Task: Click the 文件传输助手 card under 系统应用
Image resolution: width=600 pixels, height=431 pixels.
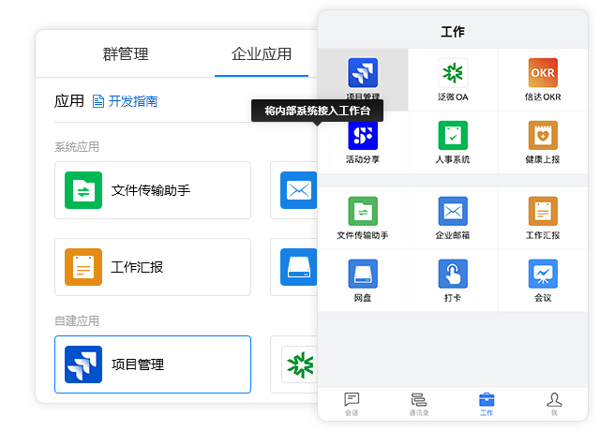Action: click(152, 190)
